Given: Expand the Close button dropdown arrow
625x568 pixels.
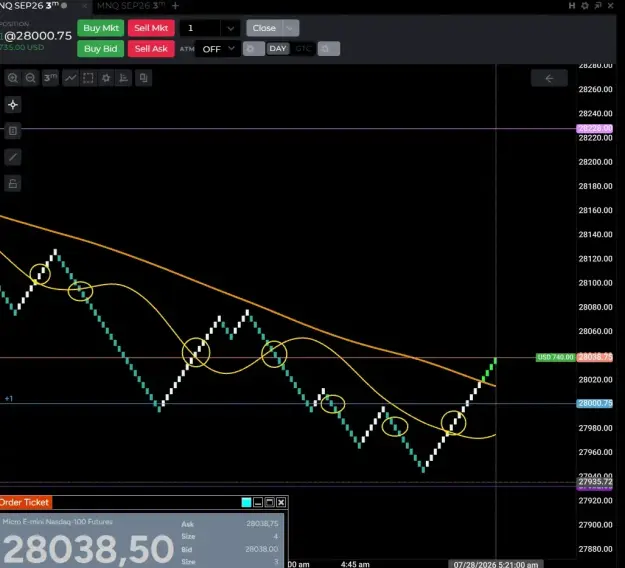Looking at the screenshot, I should pyautogui.click(x=291, y=28).
